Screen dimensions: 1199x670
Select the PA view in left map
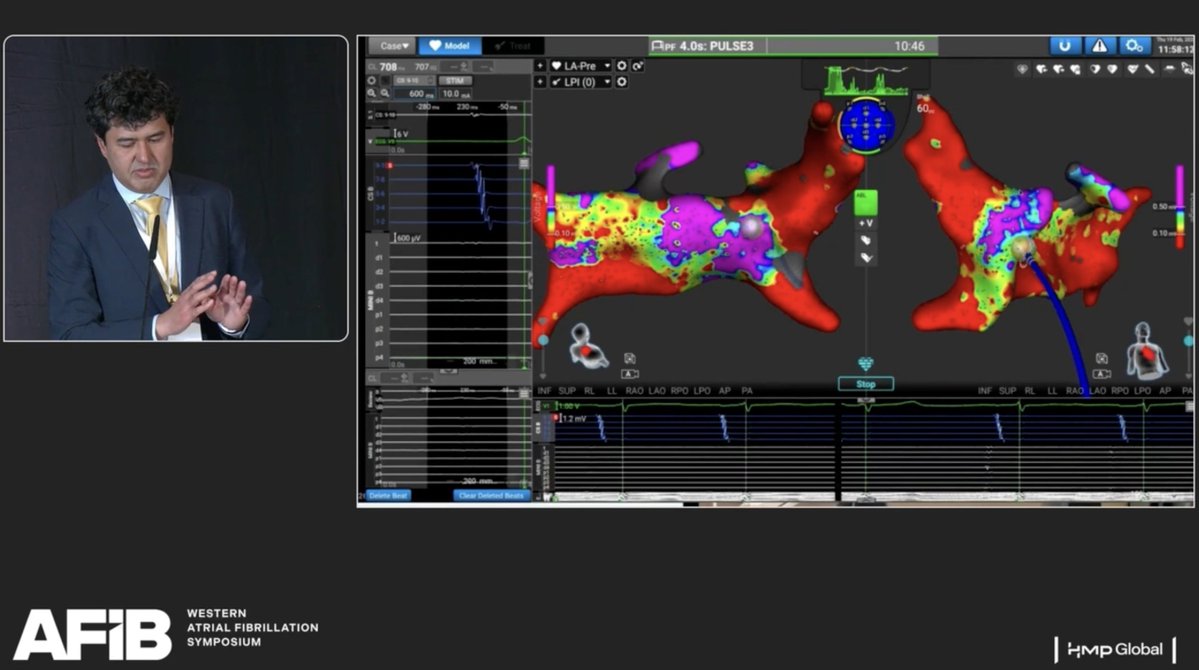coord(747,391)
